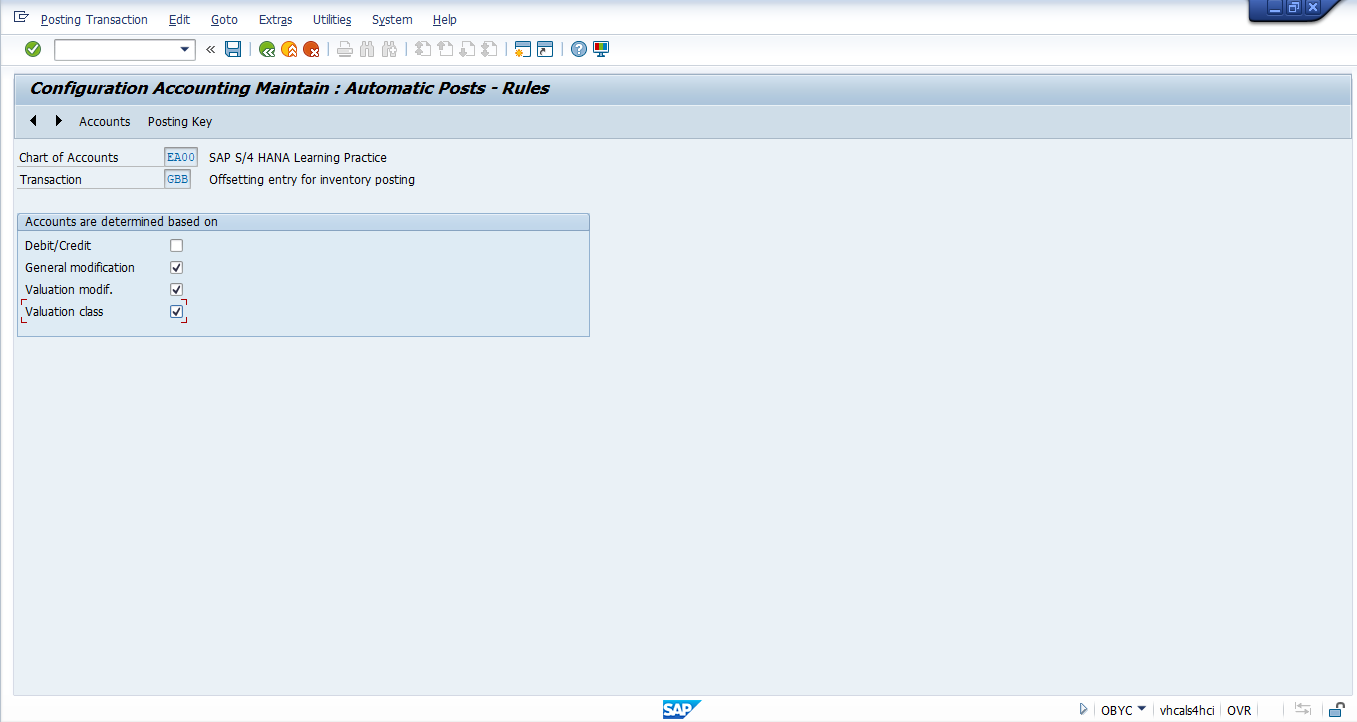Click the Find binoculars icon
The width and height of the screenshot is (1357, 722).
click(x=367, y=49)
